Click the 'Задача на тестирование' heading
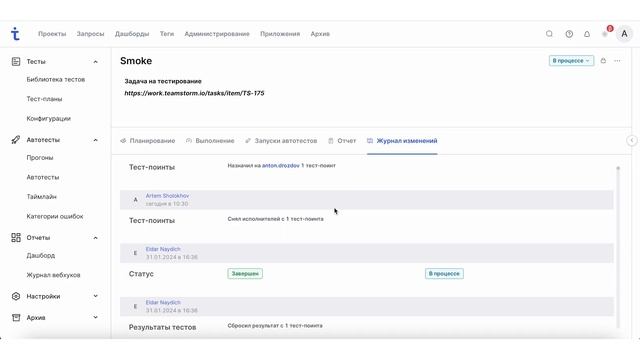 163,81
